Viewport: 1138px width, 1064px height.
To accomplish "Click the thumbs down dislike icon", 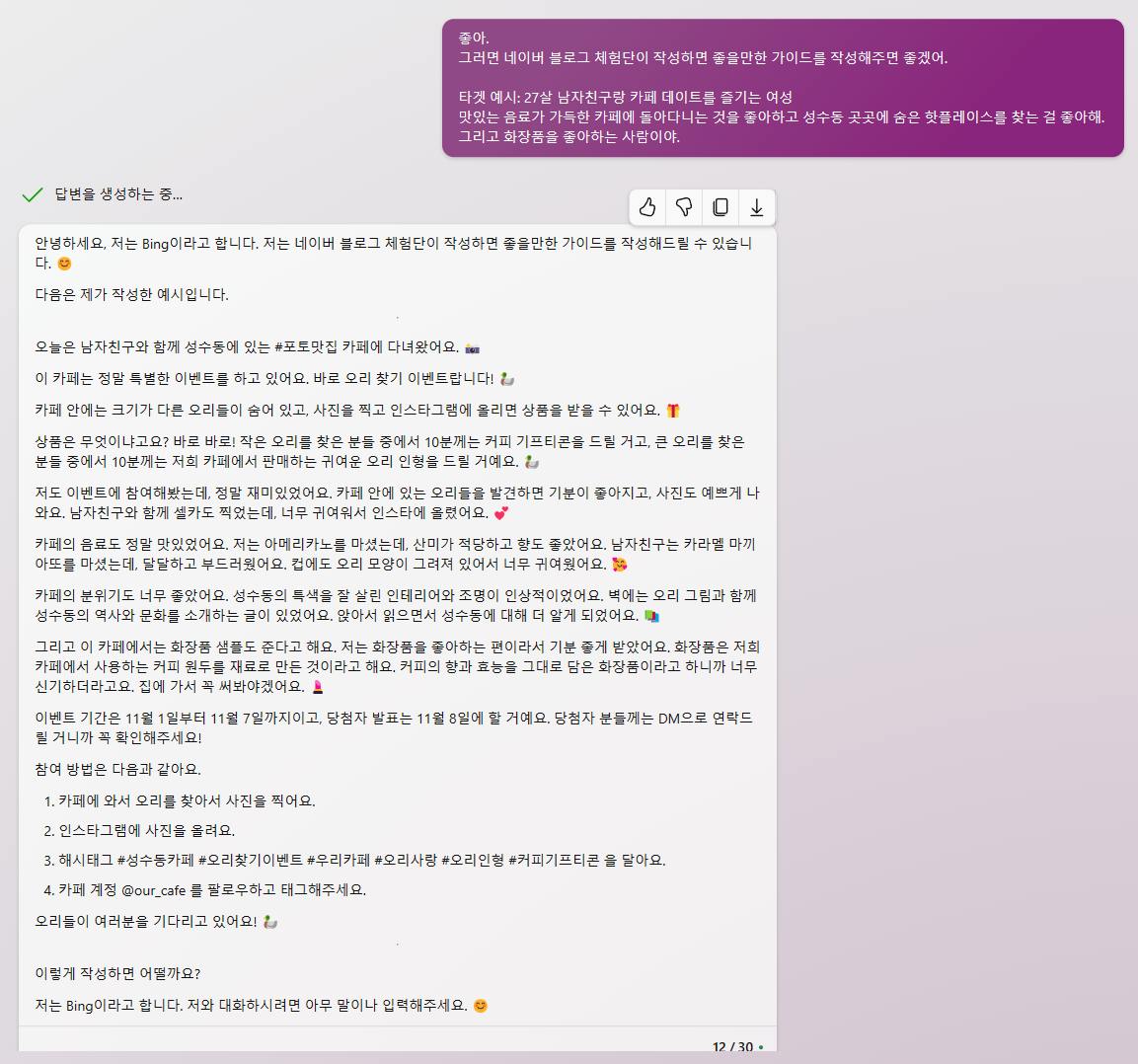I will 684,207.
